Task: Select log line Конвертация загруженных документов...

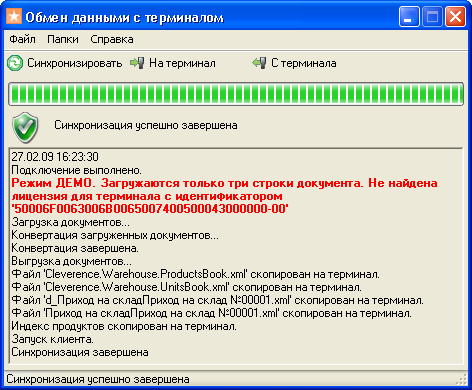Action: coord(115,235)
